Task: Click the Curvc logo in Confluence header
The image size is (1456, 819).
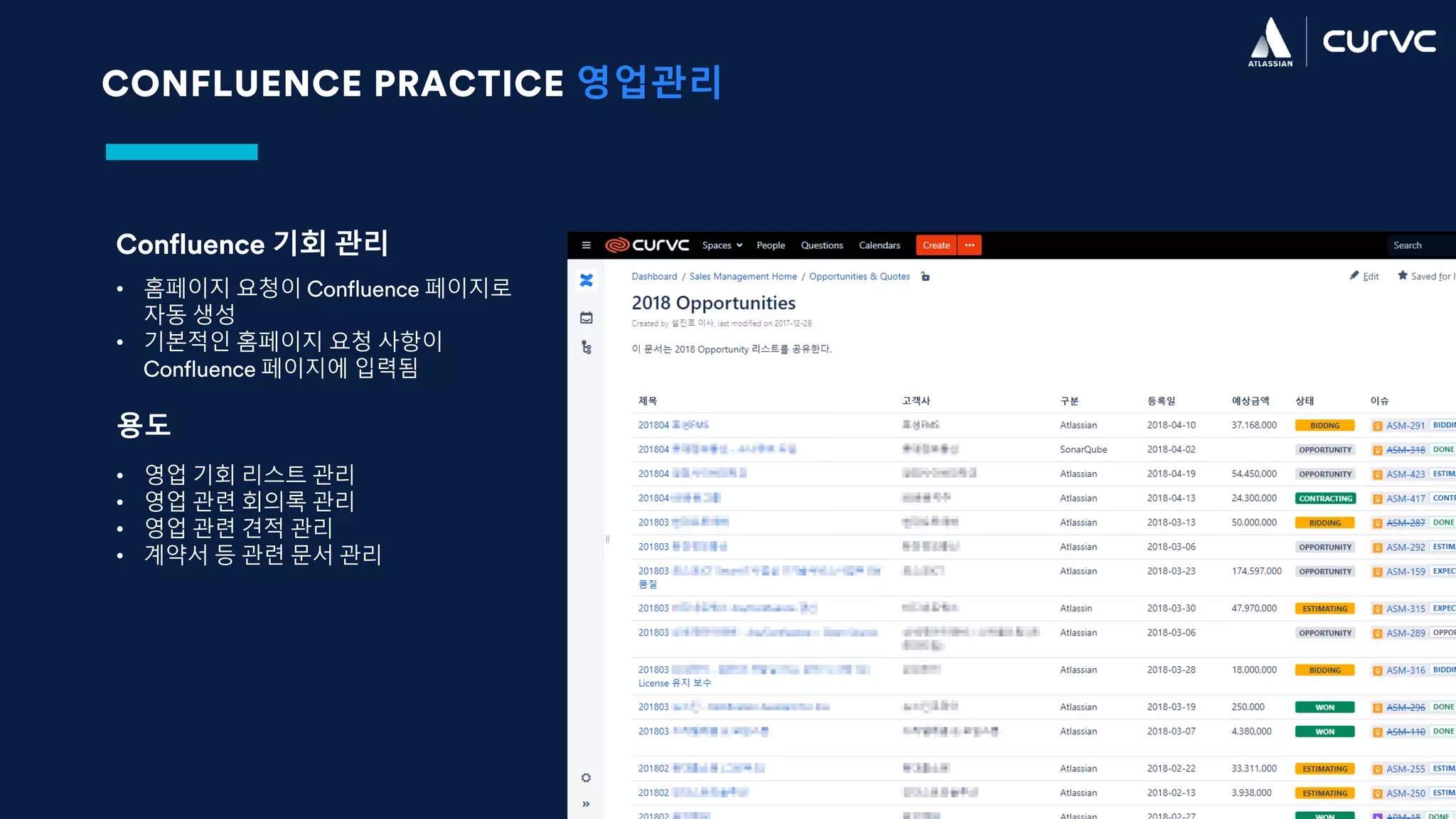Action: pyautogui.click(x=647, y=245)
